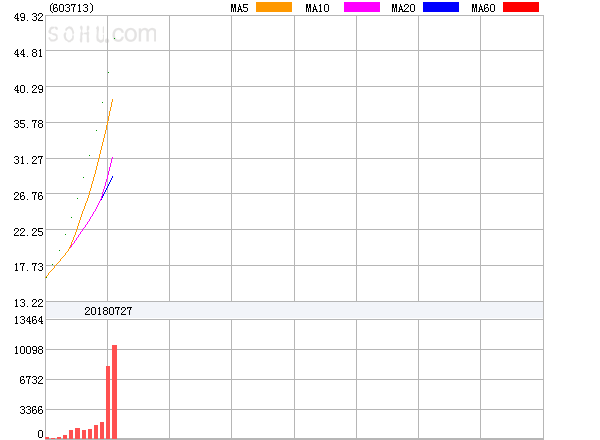This screenshot has height=440, width=600.
Task: Click the 44.81 price axis value
Action: pyautogui.click(x=29, y=53)
